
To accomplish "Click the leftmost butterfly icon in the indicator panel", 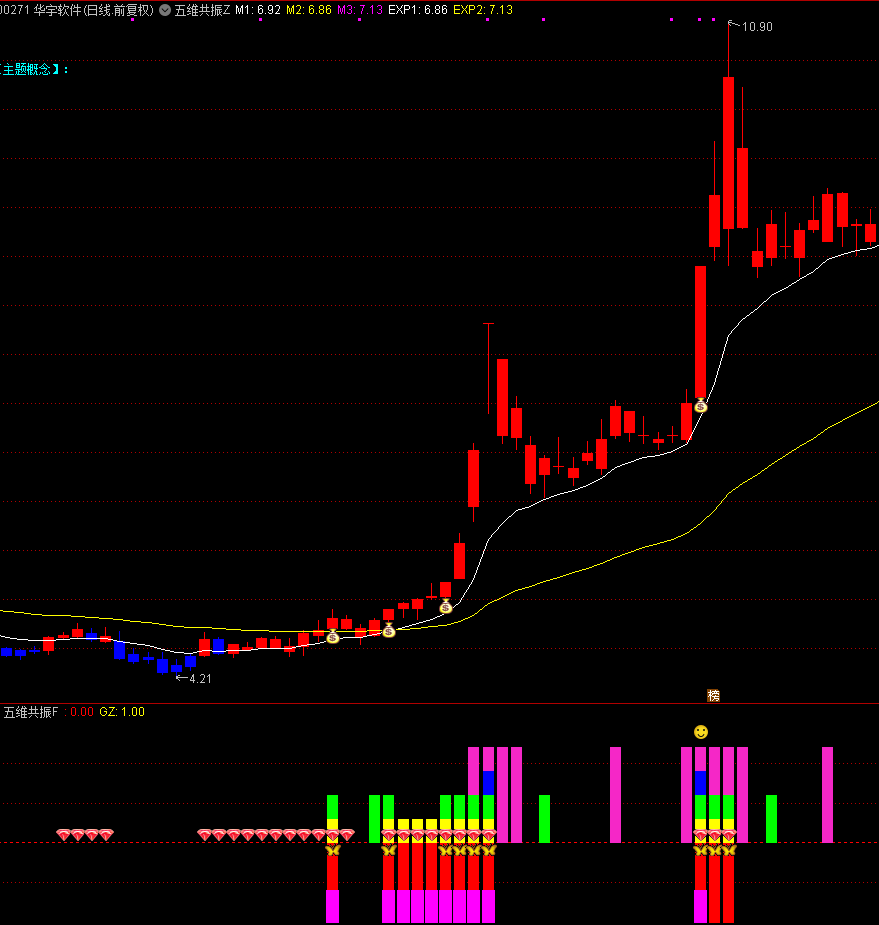I will coord(333,850).
